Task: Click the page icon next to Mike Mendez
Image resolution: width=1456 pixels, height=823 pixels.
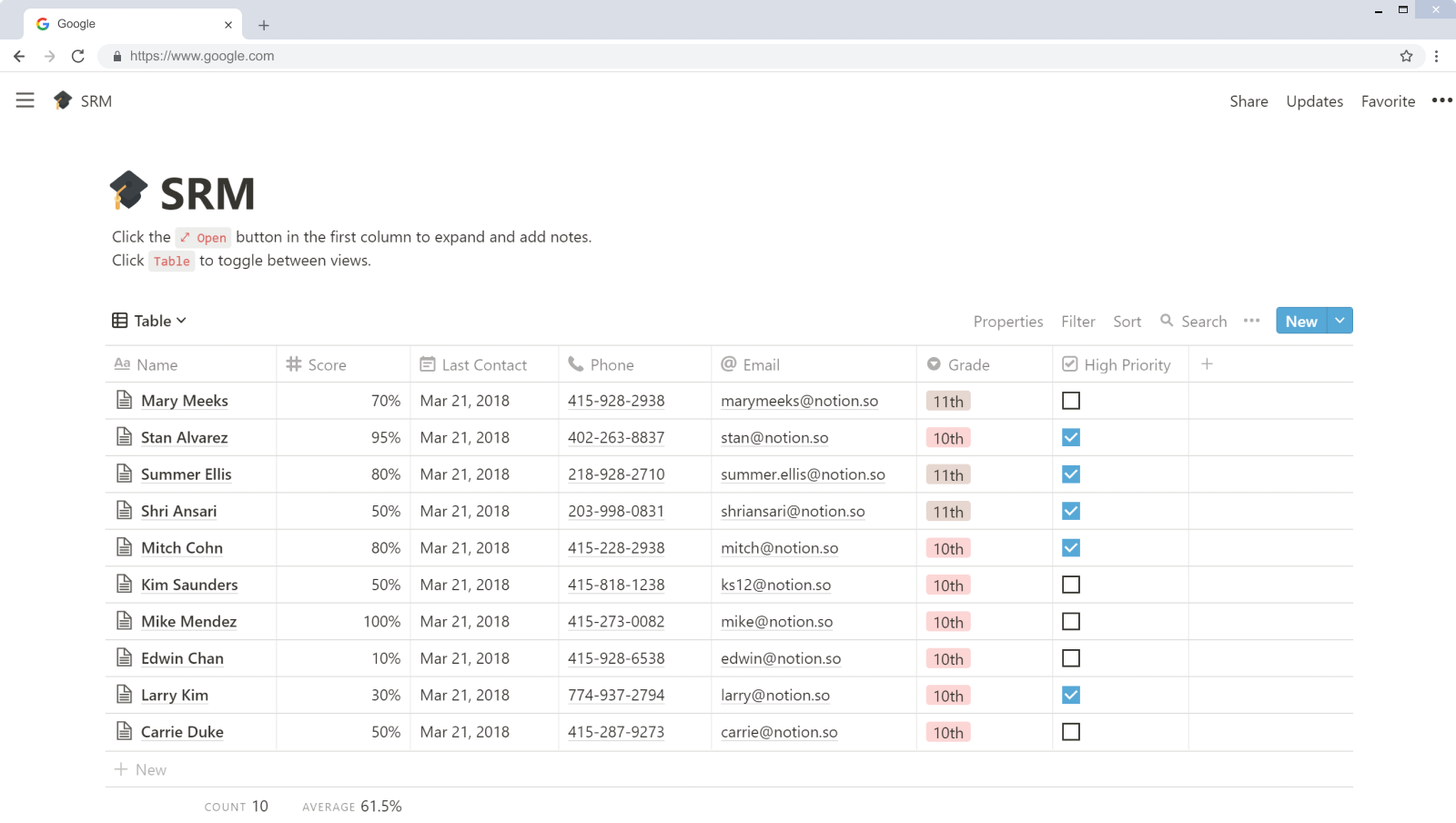Action: [124, 621]
